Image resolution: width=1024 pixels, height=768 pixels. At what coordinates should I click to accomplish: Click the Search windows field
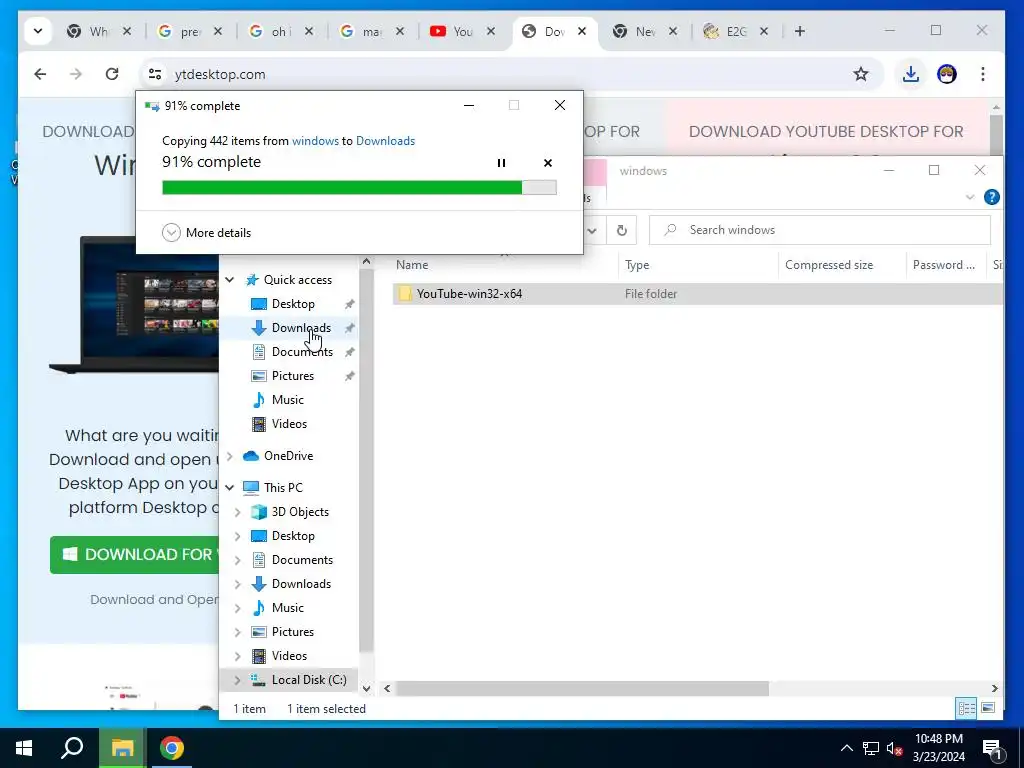click(820, 230)
